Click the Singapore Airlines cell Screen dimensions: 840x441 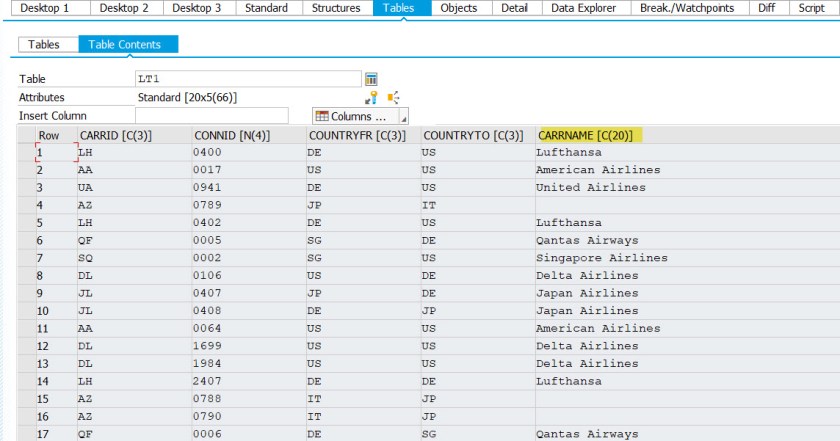601,258
